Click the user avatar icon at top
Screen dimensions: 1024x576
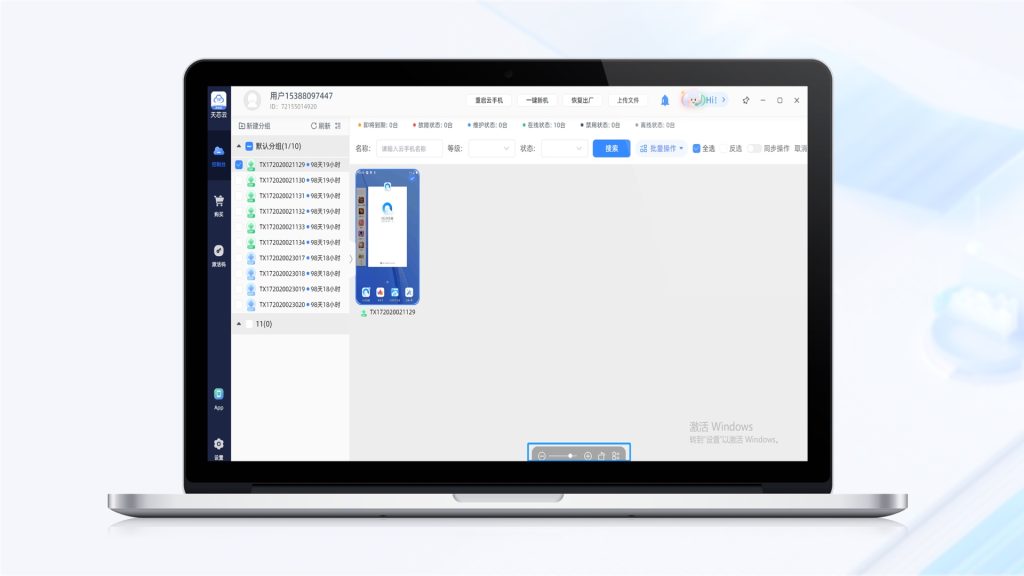(x=252, y=100)
